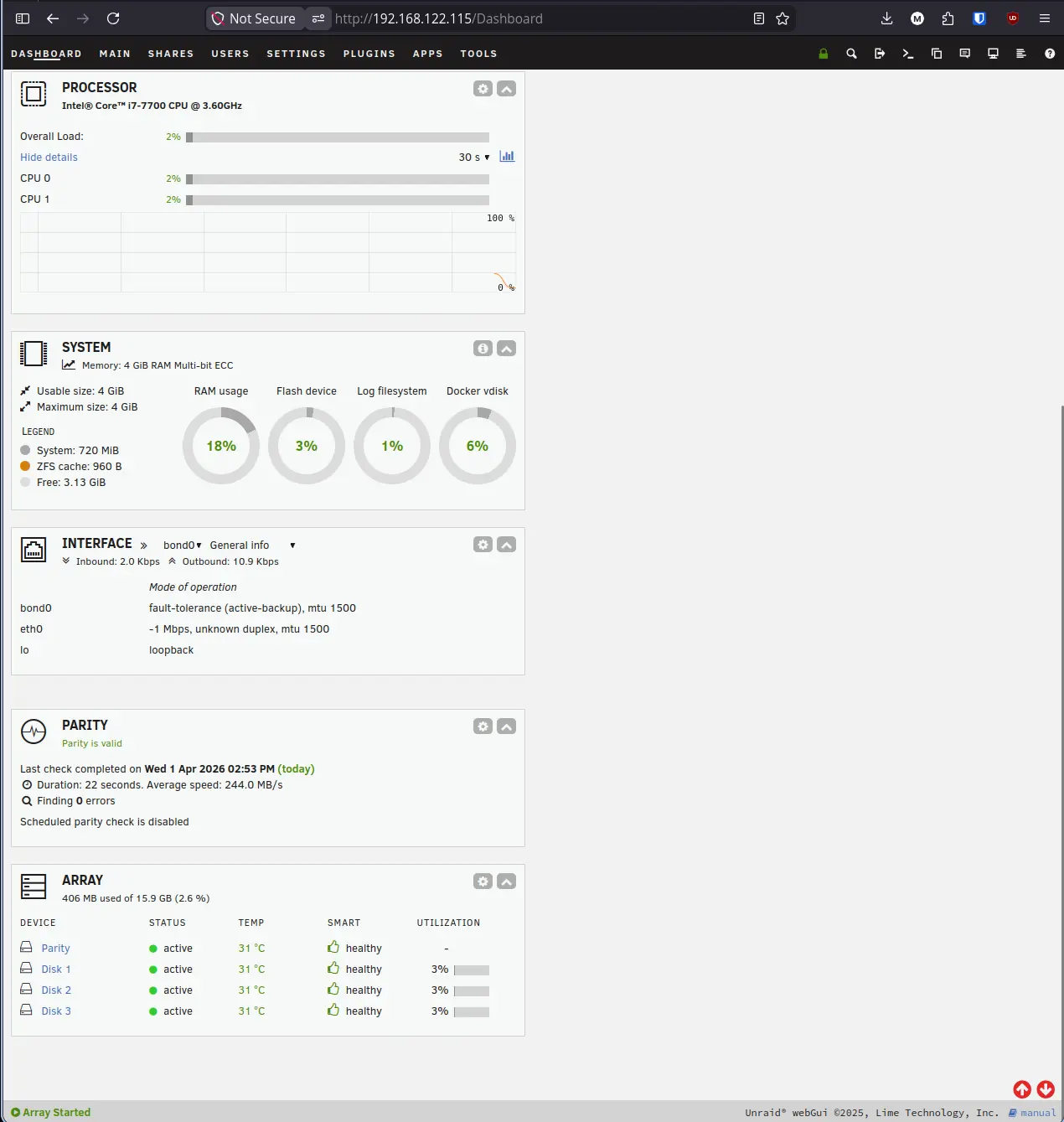Toggle the CPU chart graph icon
This screenshot has height=1122, width=1064.
[x=507, y=157]
